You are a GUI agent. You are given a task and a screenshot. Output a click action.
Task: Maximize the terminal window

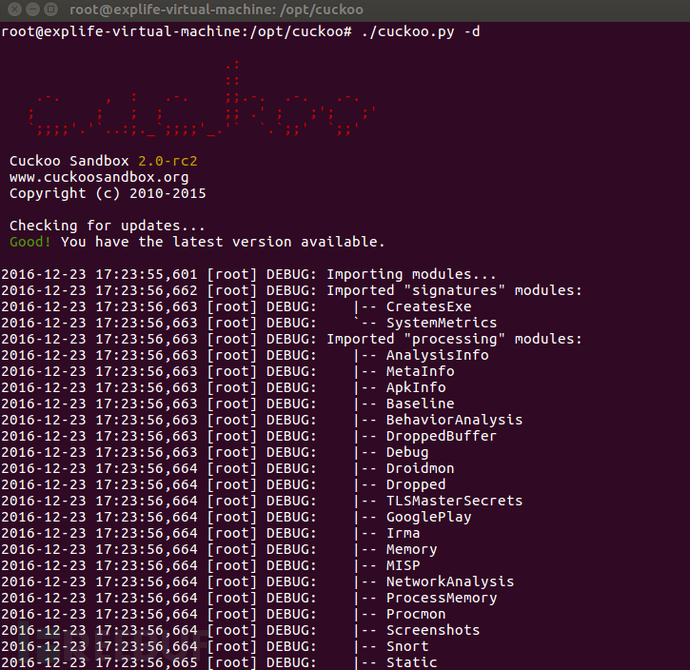(51, 9)
